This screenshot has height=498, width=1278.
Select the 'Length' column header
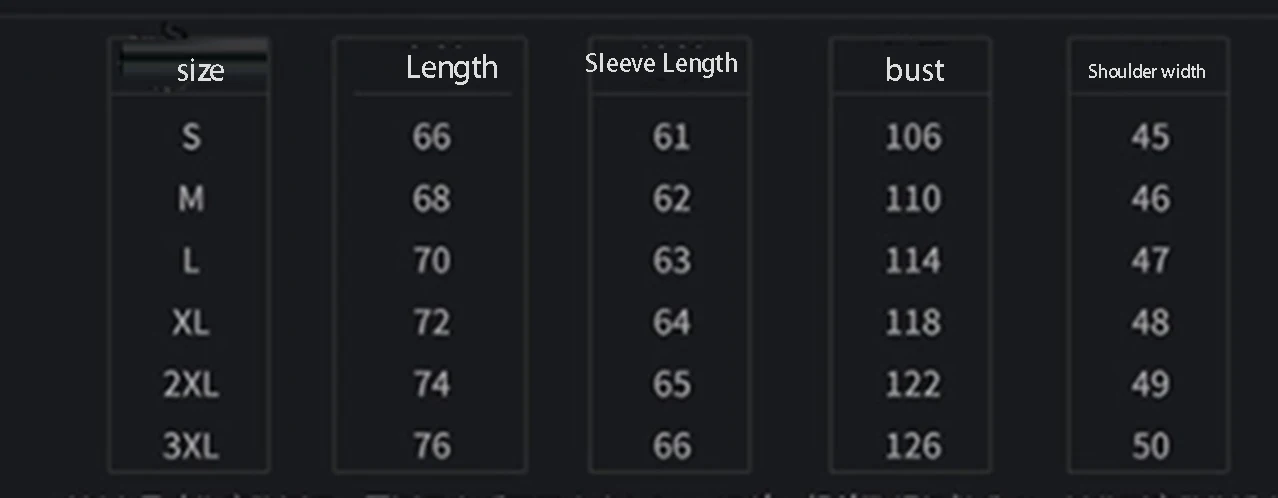[452, 67]
